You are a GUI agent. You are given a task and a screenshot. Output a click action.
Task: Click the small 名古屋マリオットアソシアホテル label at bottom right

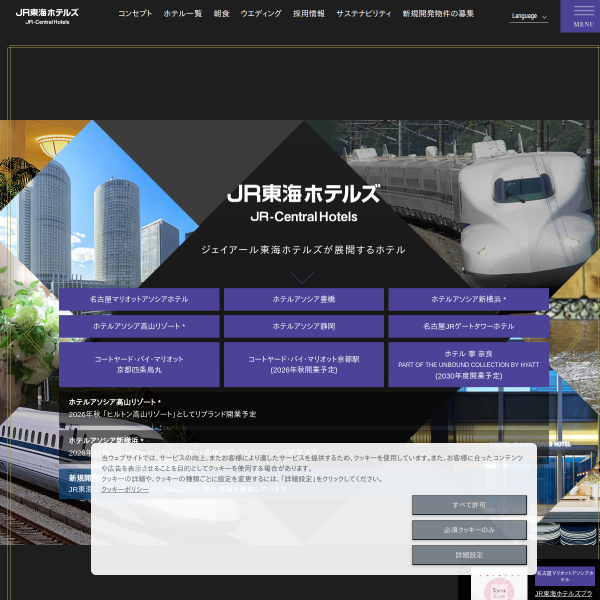[x=565, y=576]
